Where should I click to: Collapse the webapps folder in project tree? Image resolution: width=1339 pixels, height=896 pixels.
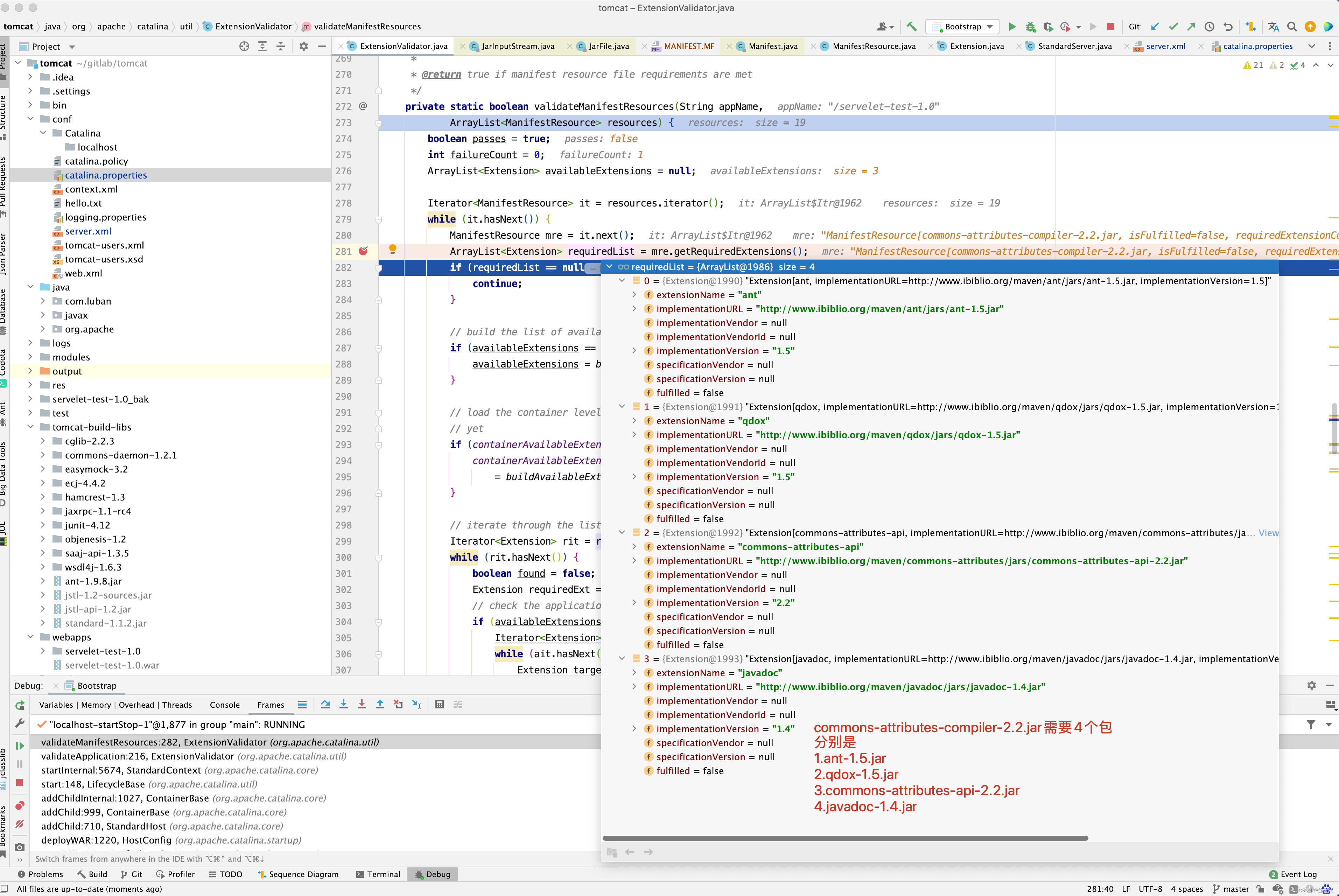30,637
